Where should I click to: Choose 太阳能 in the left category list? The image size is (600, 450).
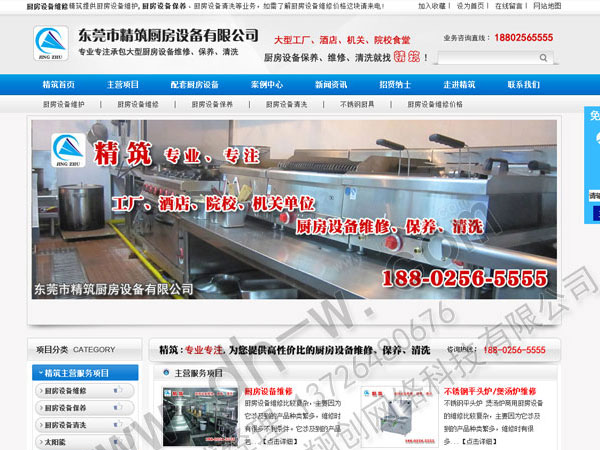(x=55, y=440)
